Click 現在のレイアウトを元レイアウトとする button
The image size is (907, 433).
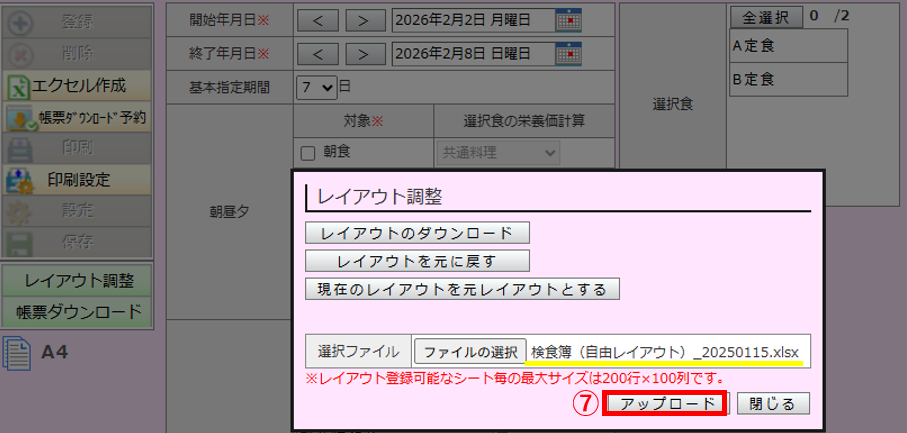462,288
